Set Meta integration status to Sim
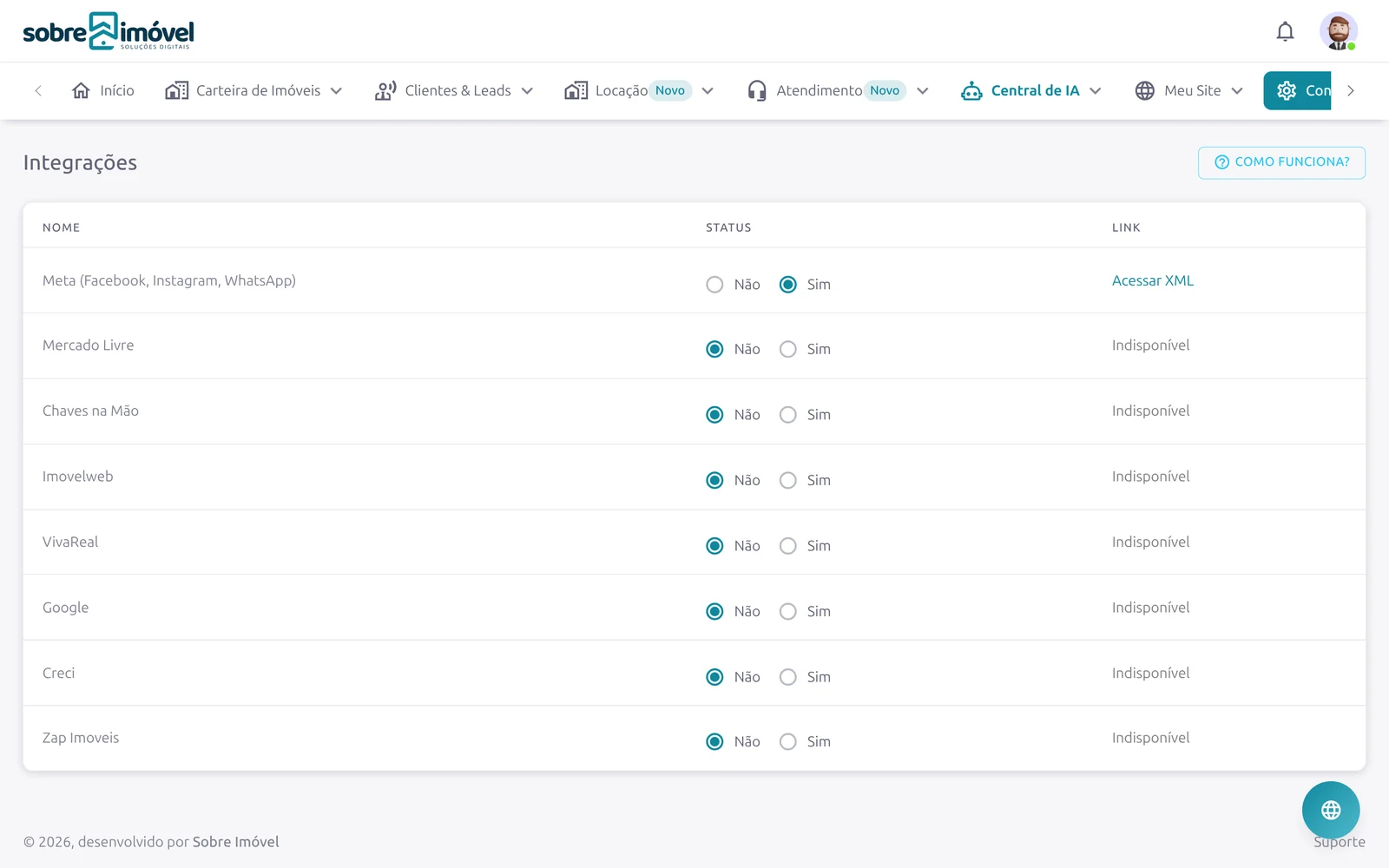This screenshot has height=868, width=1389. point(787,285)
